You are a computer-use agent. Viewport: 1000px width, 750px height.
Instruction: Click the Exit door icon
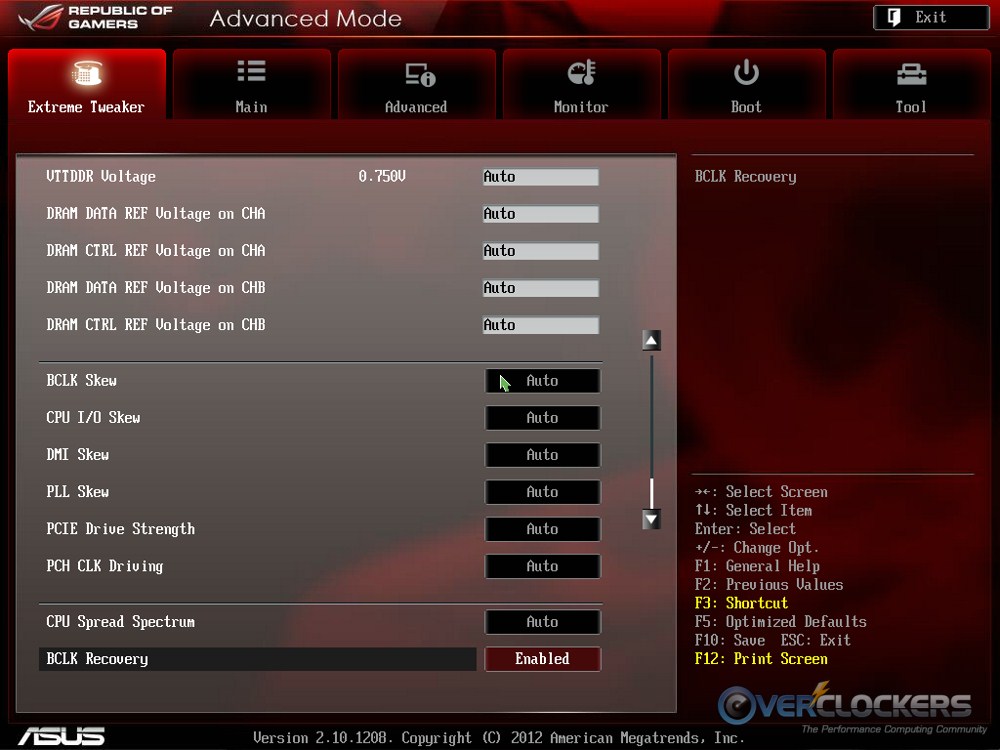894,17
